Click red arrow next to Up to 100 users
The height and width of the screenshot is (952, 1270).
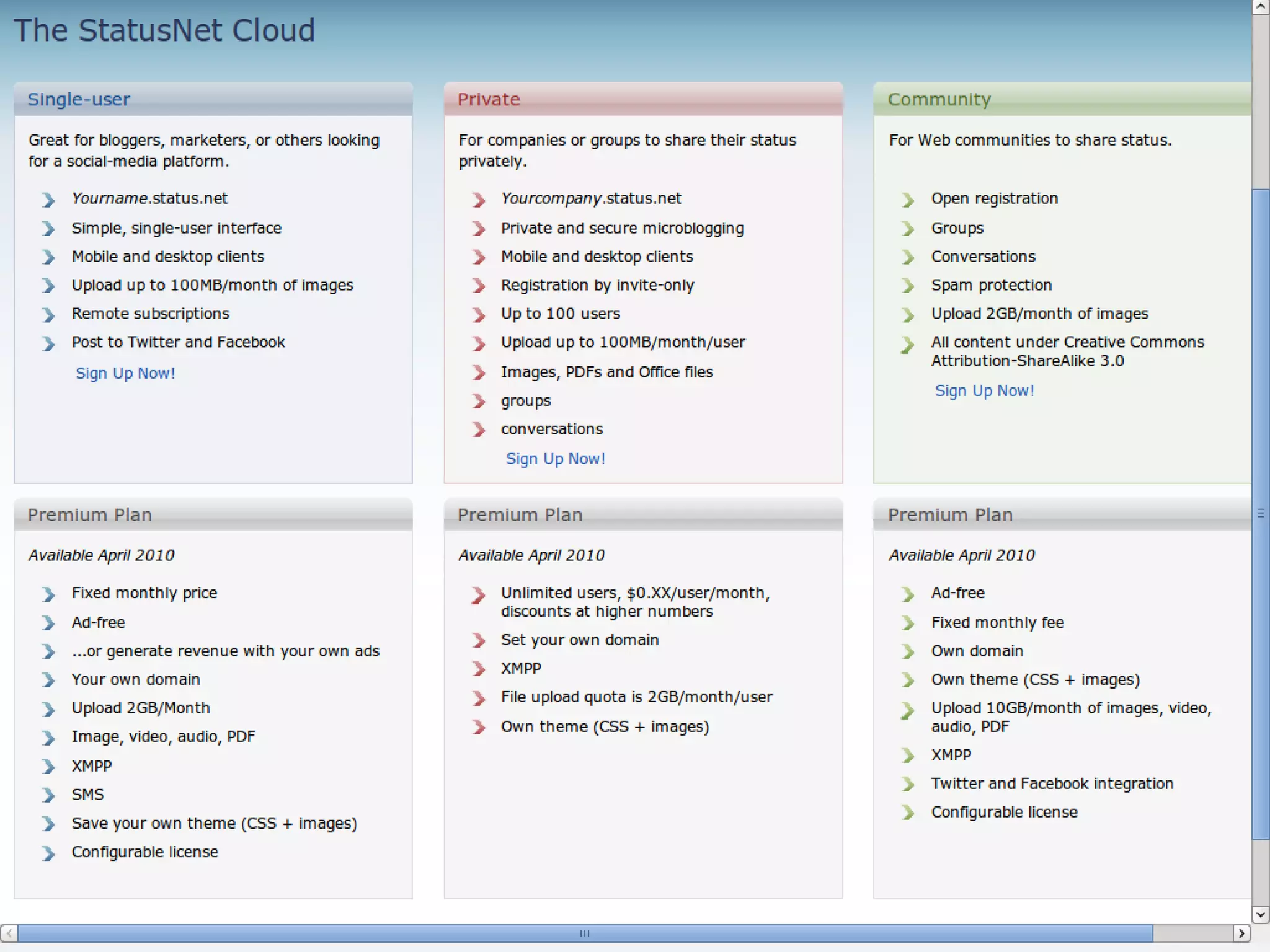[478, 315]
